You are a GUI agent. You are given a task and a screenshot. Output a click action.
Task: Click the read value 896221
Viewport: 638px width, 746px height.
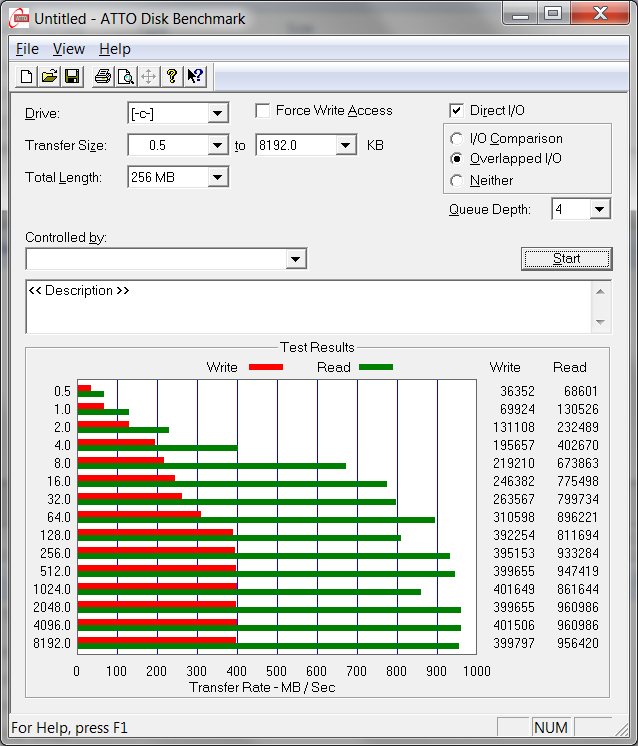click(x=578, y=517)
